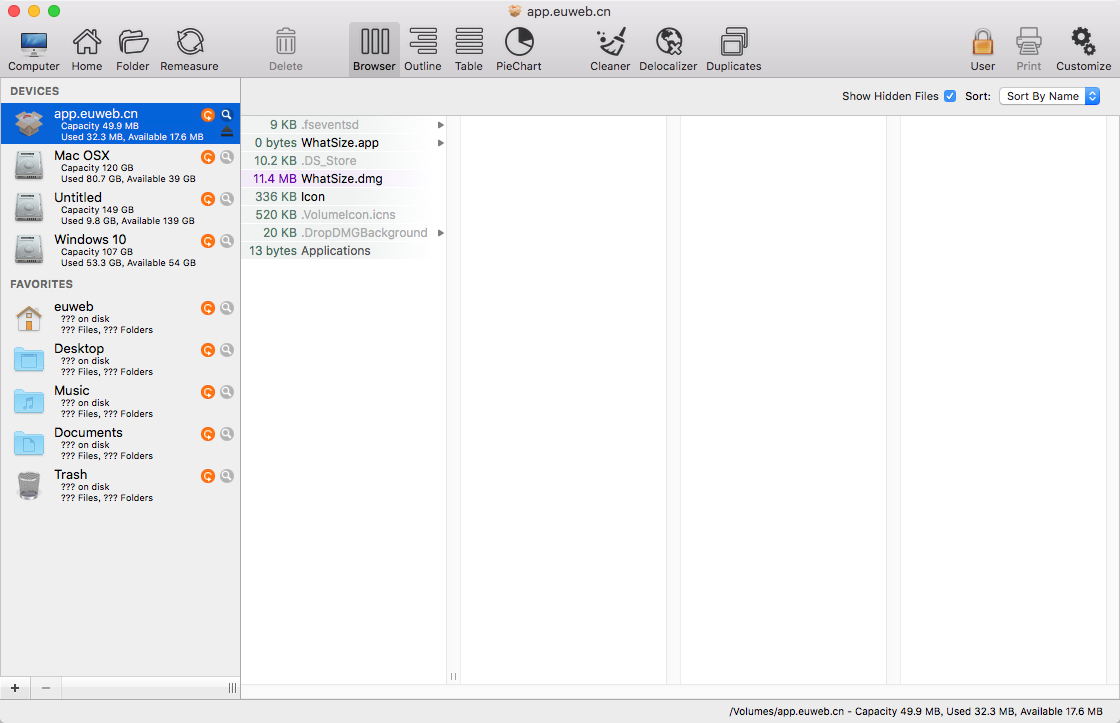Switch to PieChart view
Image resolution: width=1120 pixels, height=723 pixels.
(x=519, y=50)
